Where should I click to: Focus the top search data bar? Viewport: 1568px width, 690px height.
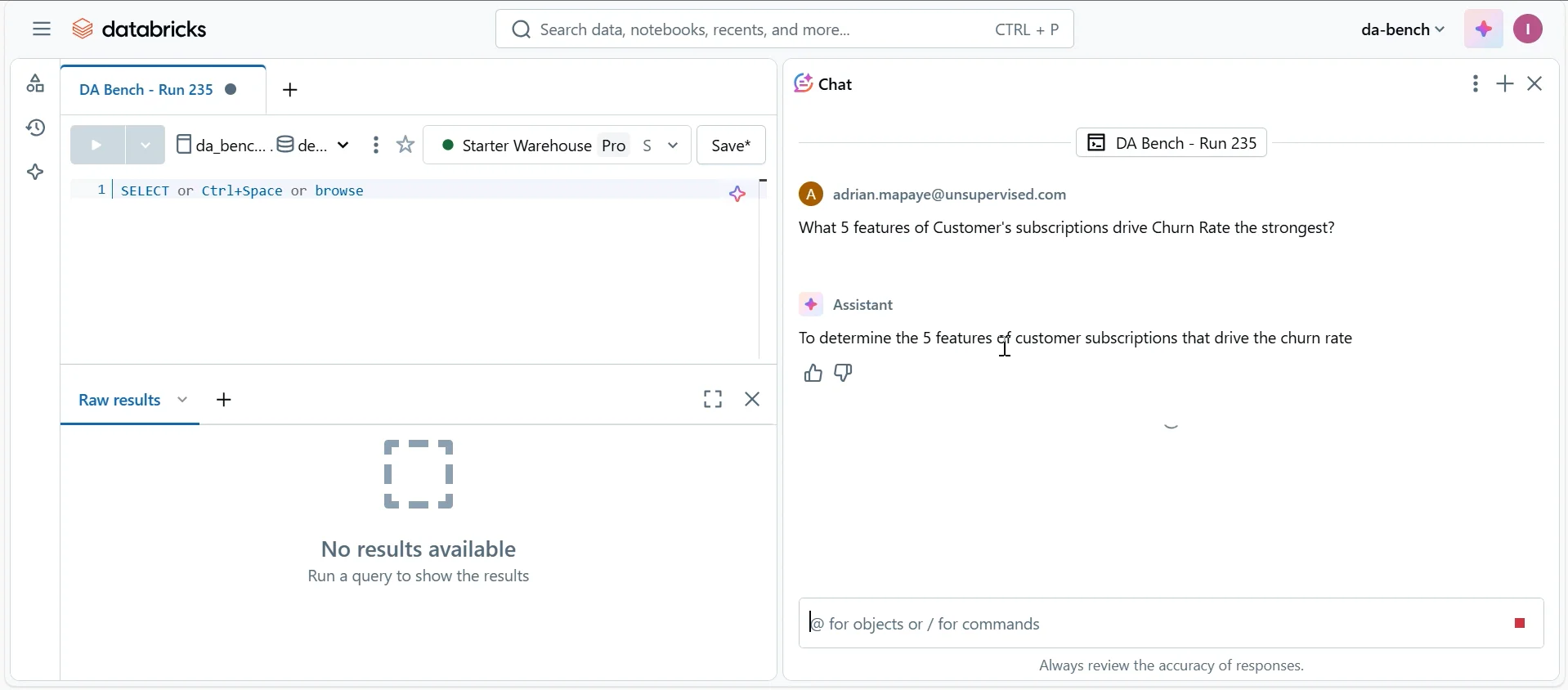tap(783, 30)
